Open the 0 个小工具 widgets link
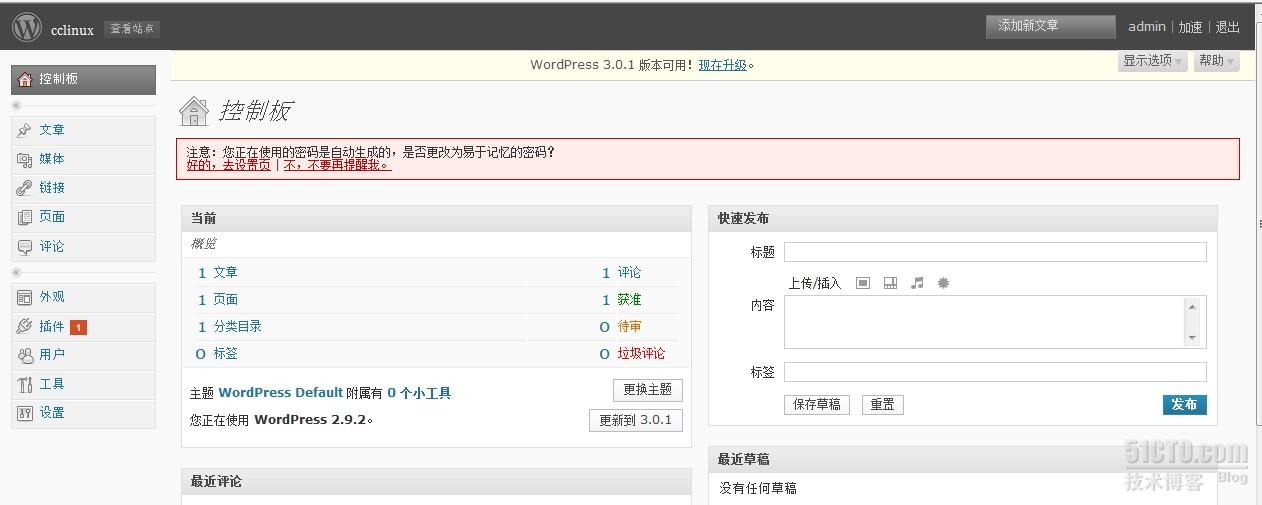This screenshot has height=505, width=1262. click(x=419, y=393)
